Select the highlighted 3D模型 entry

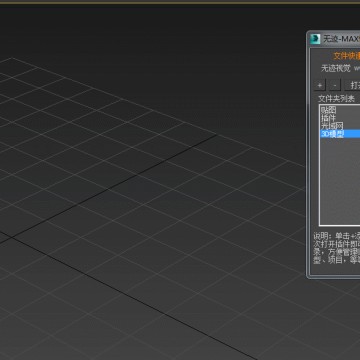coord(340,134)
